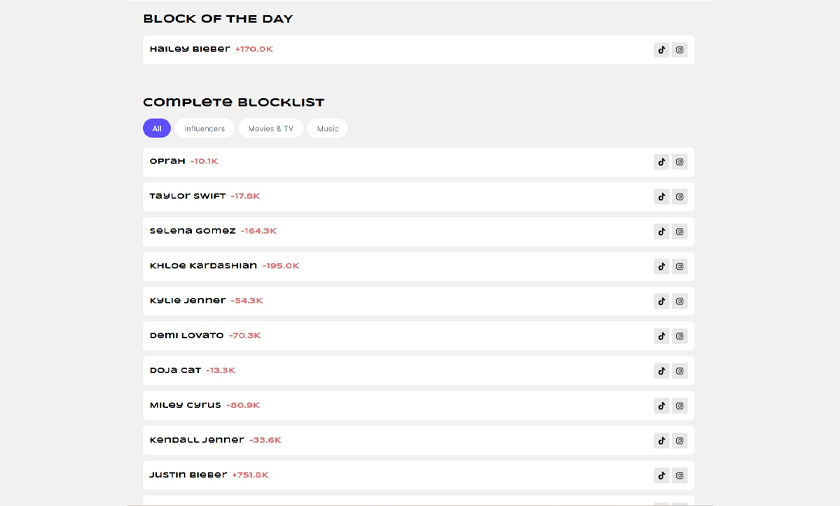Open Miley Cyrus's Instagram icon
The height and width of the screenshot is (506, 840).
click(679, 406)
